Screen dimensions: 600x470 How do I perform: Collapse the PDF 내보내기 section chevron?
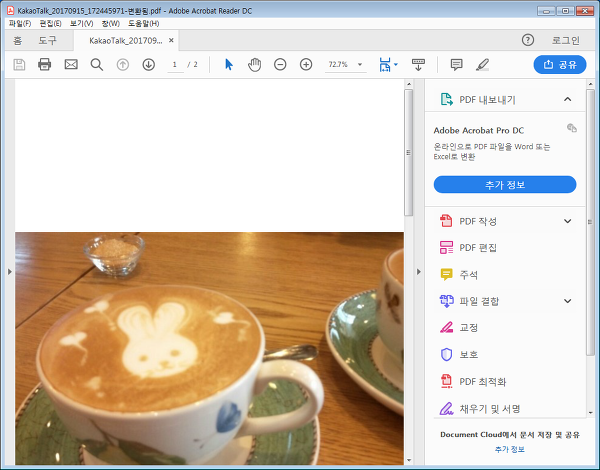[x=567, y=99]
